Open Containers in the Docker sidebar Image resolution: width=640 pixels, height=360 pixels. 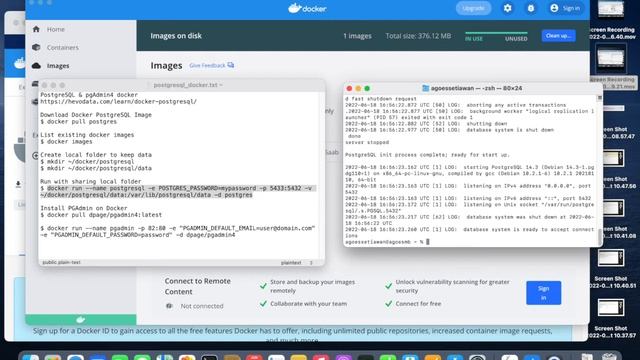[62, 47]
